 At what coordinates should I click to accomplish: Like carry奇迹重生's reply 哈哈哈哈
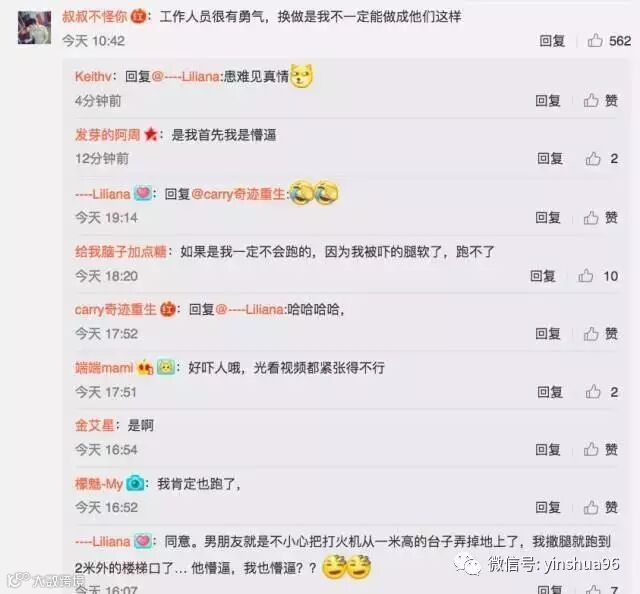pyautogui.click(x=591, y=334)
